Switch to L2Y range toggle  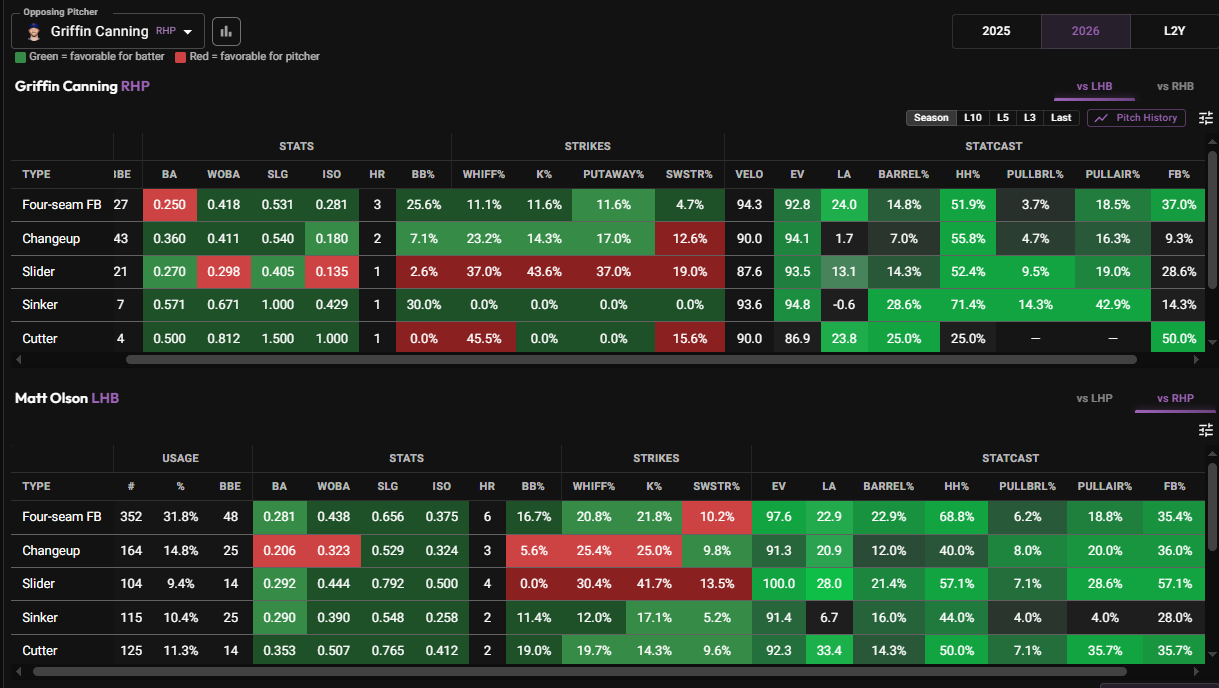pyautogui.click(x=1174, y=31)
